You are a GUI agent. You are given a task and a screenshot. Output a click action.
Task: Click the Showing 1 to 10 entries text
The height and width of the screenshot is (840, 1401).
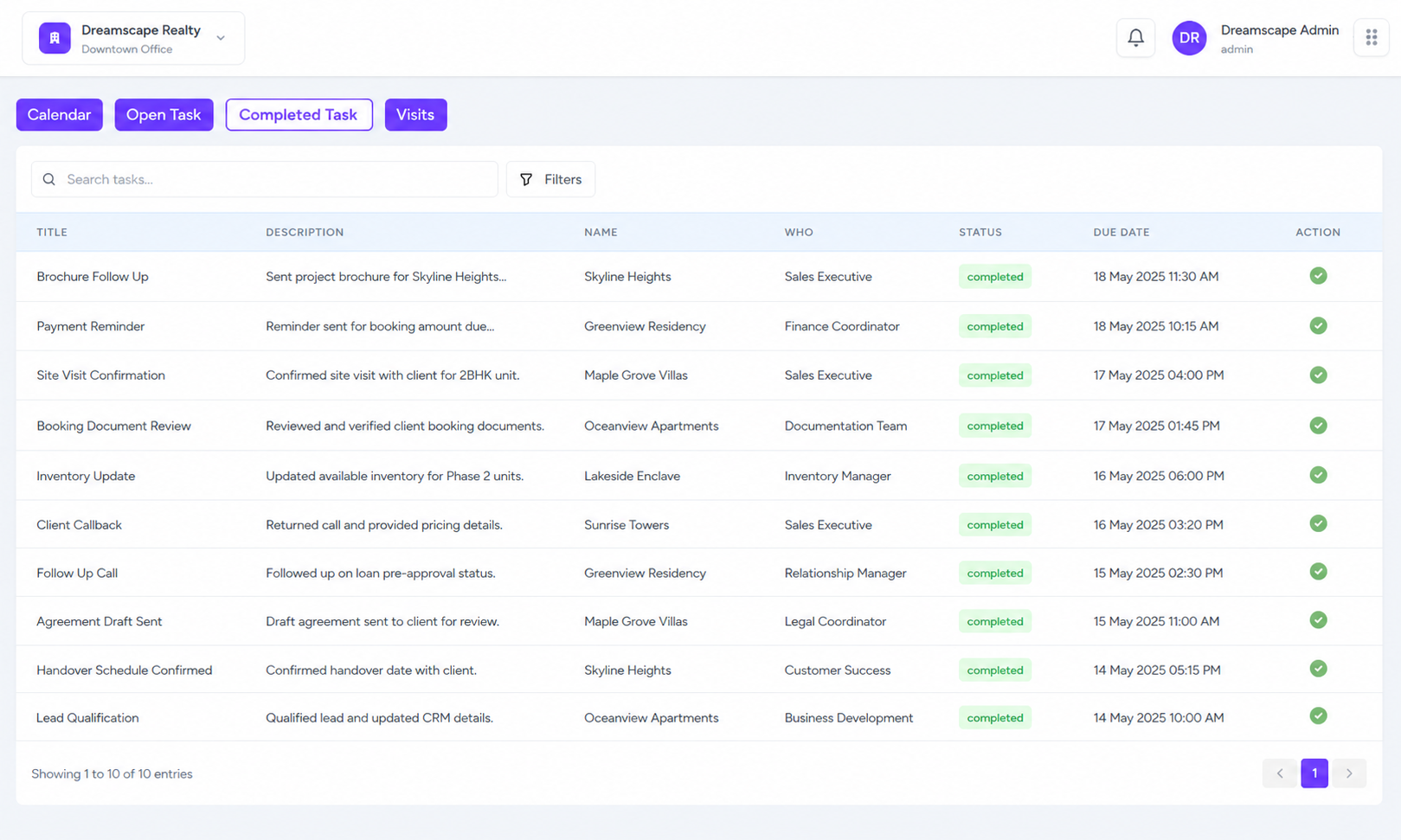point(112,774)
